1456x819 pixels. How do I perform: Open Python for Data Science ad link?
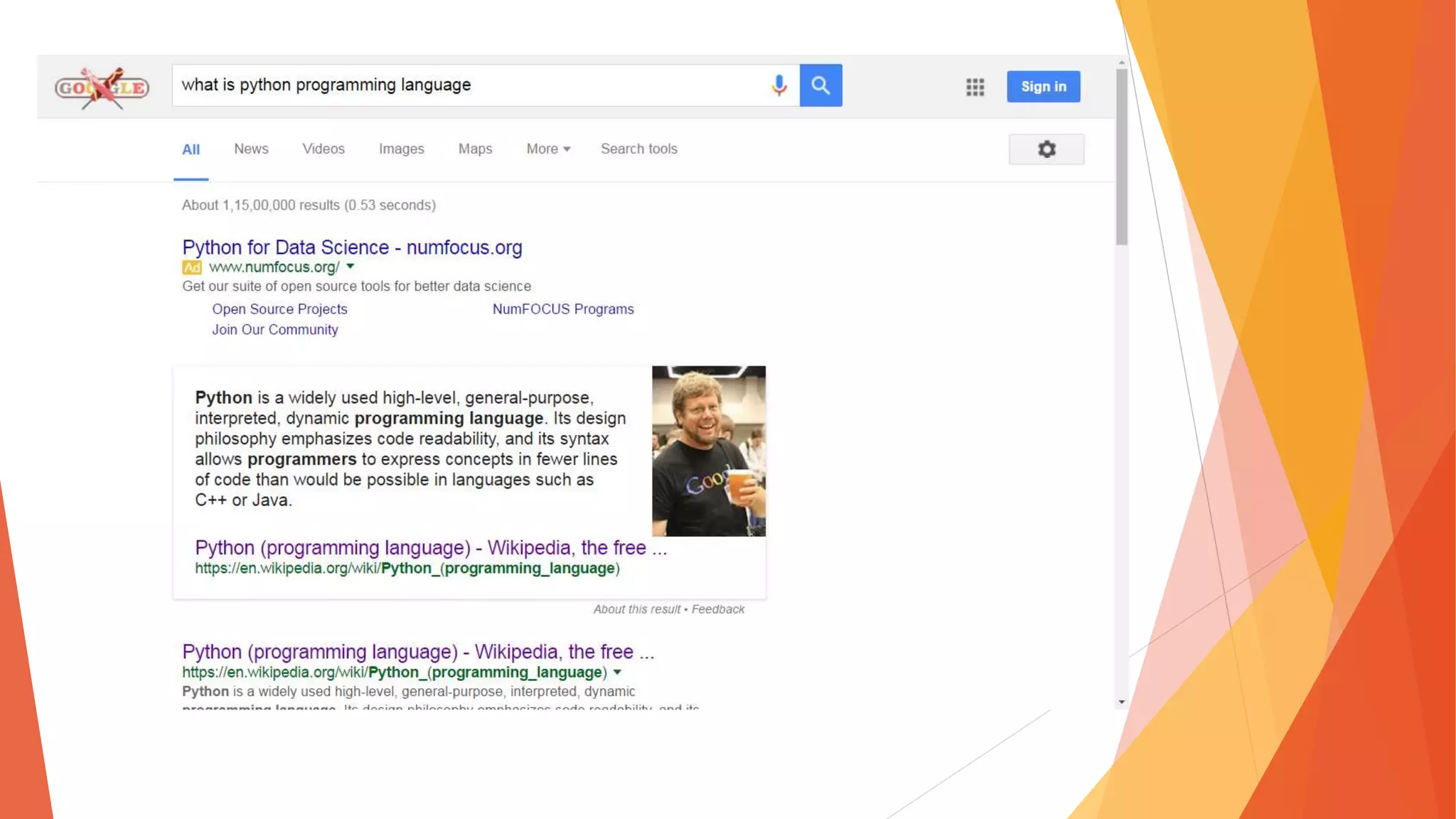[x=352, y=247]
